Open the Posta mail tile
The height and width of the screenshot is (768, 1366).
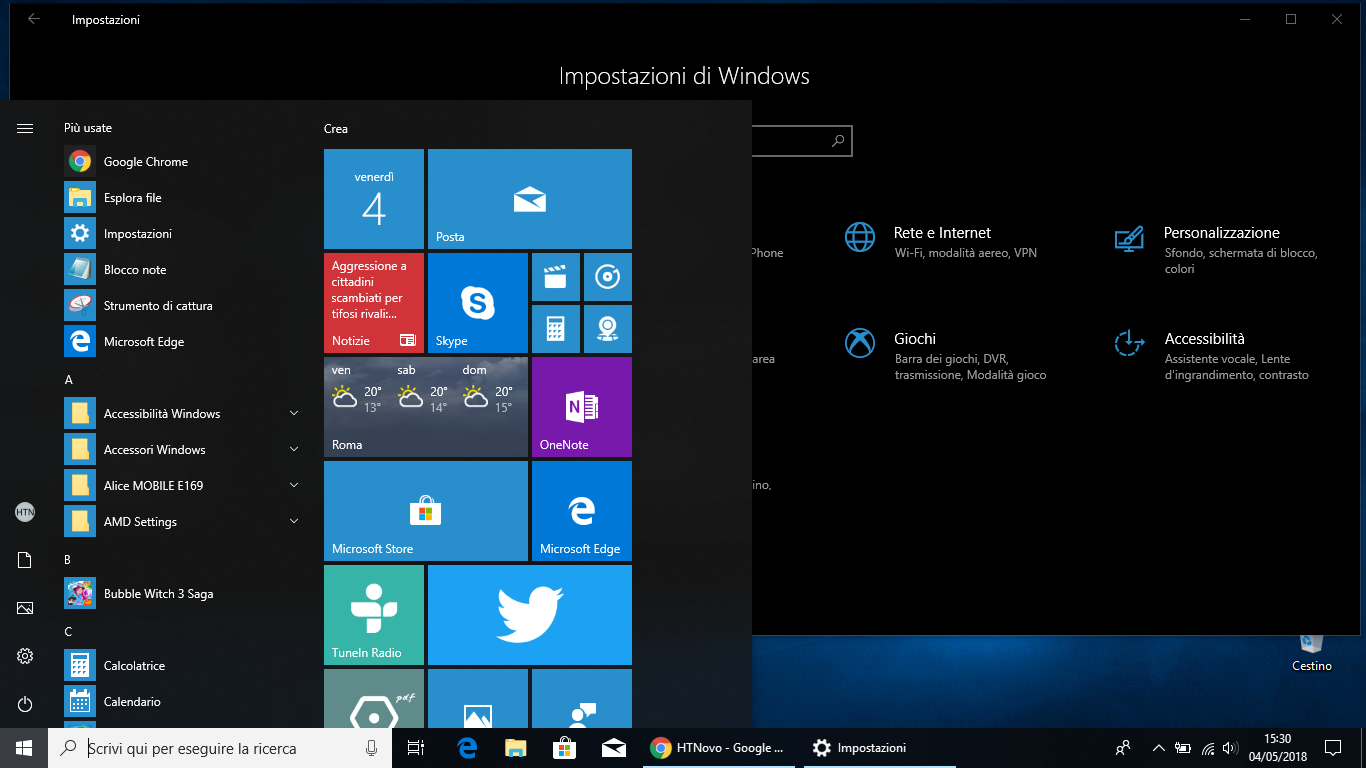530,199
